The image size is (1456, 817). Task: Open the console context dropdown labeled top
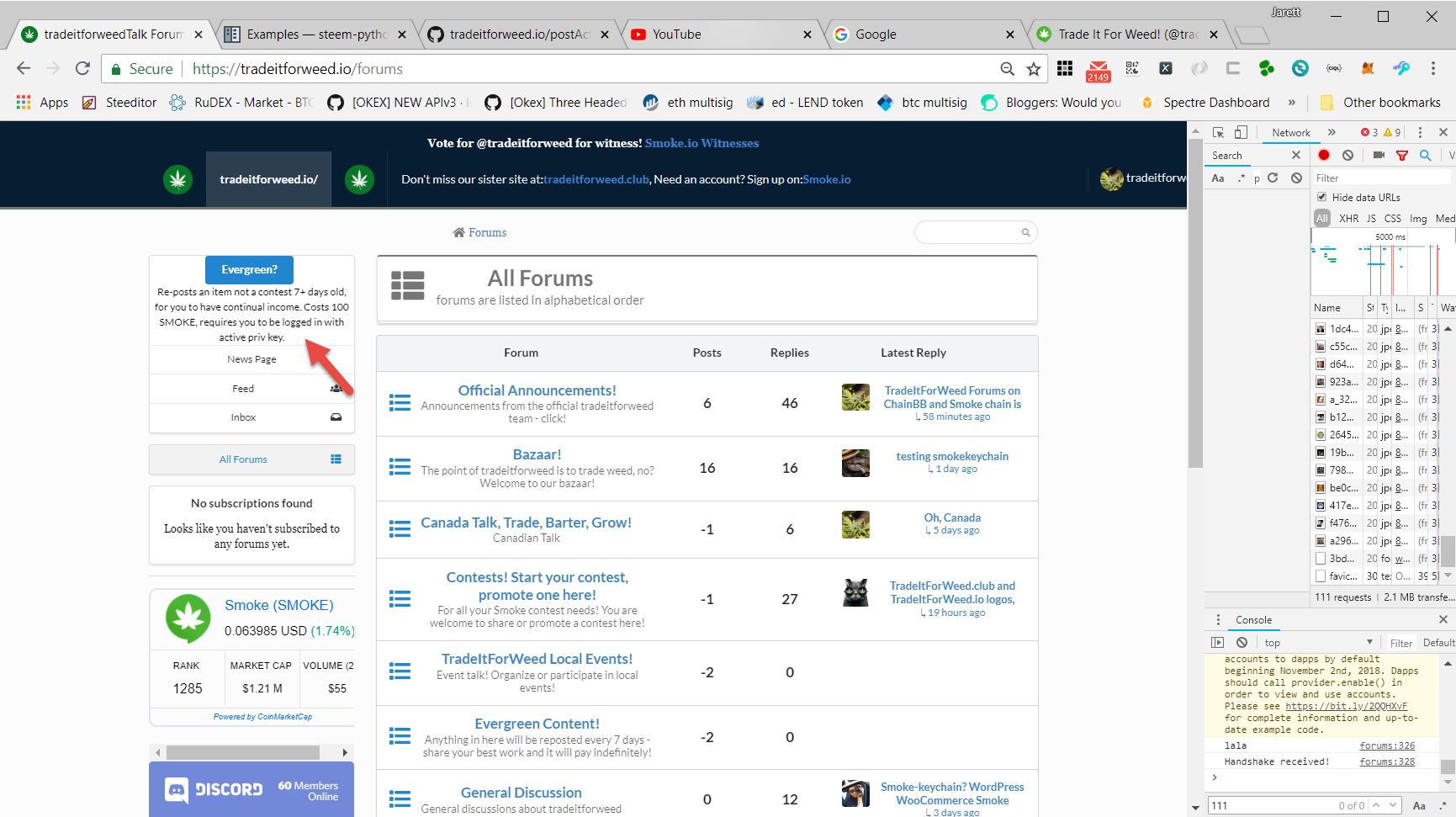(x=1318, y=642)
